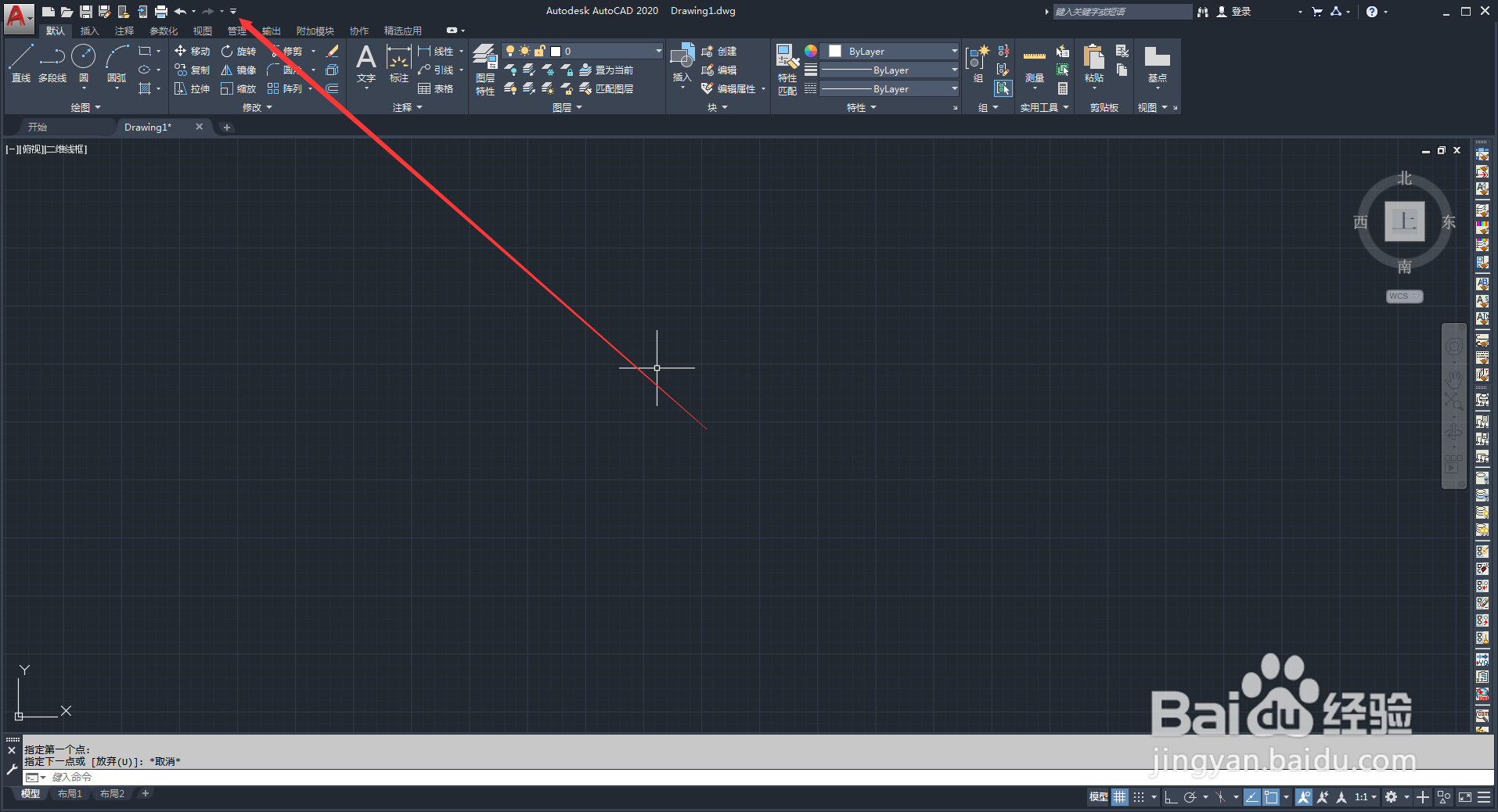Expand the 修改 (Modify) panel
This screenshot has width=1498, height=812.
pos(257,107)
